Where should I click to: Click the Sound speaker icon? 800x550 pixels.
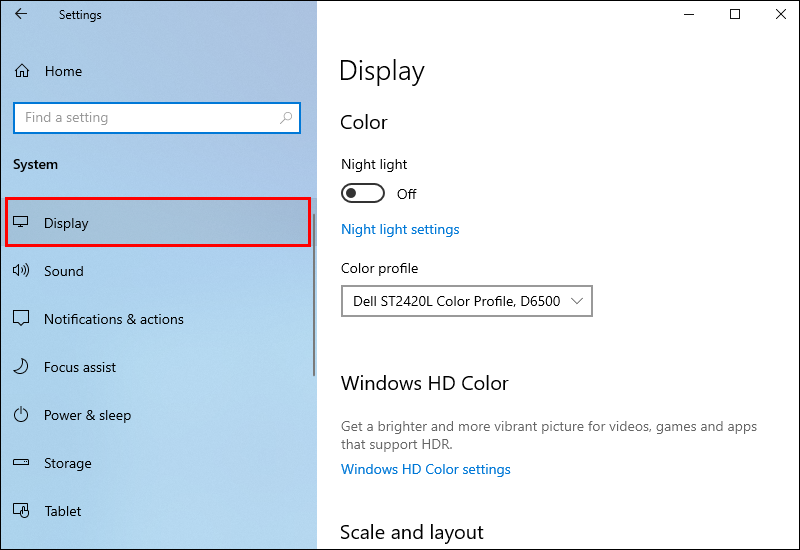21,270
